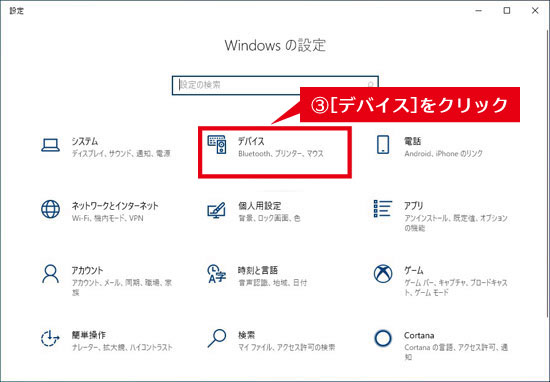Screen dimensions: 550x382
Task: Select the 検索 category title
Action: pyautogui.click(x=247, y=335)
